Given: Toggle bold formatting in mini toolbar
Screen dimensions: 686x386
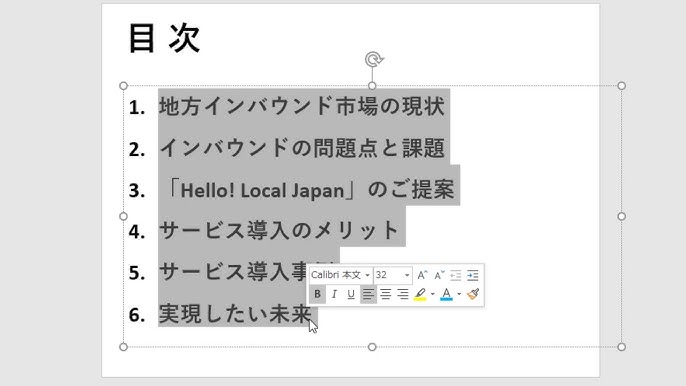Looking at the screenshot, I should click(317, 294).
